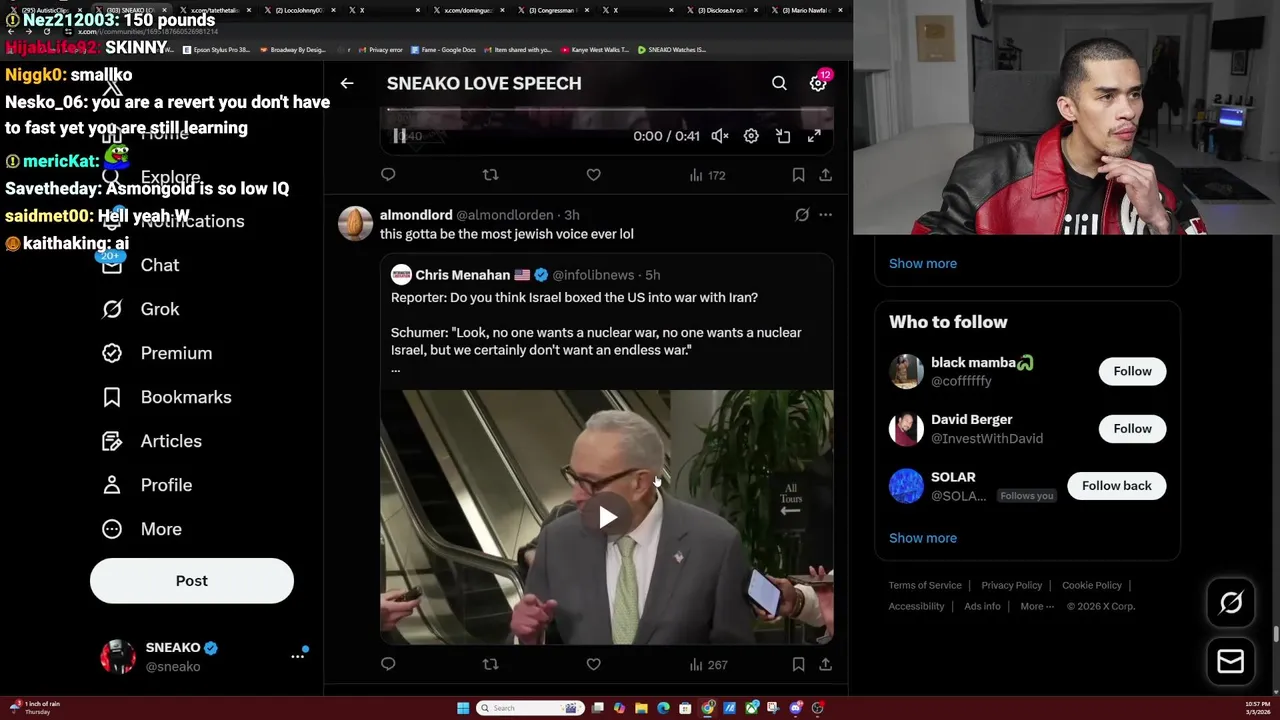Like the top post with 172 views
The width and height of the screenshot is (1280, 720).
click(593, 175)
